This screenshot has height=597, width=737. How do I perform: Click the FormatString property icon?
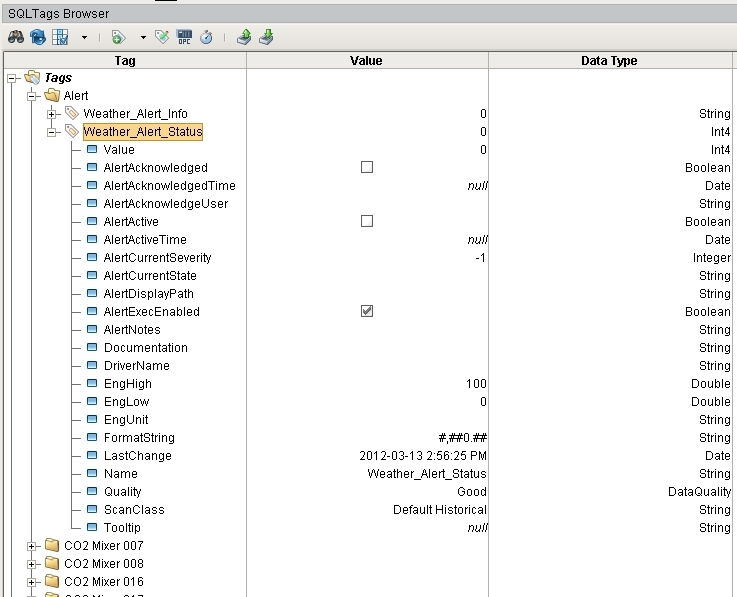click(x=92, y=437)
